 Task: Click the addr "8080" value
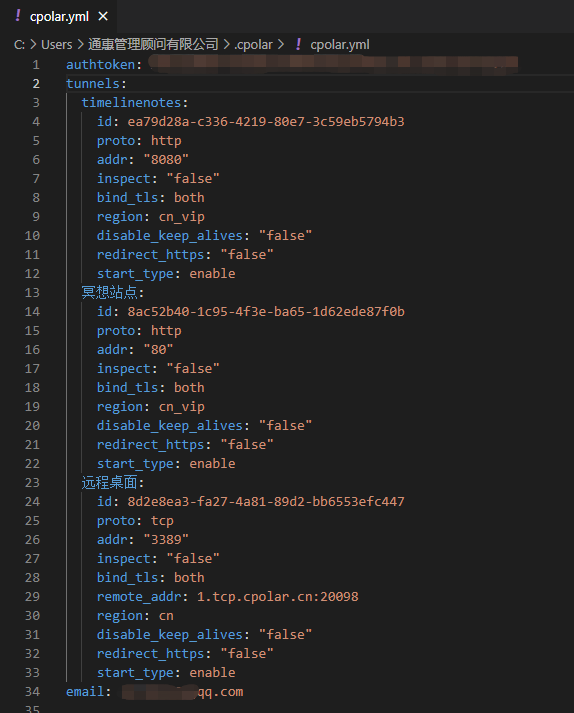click(166, 160)
